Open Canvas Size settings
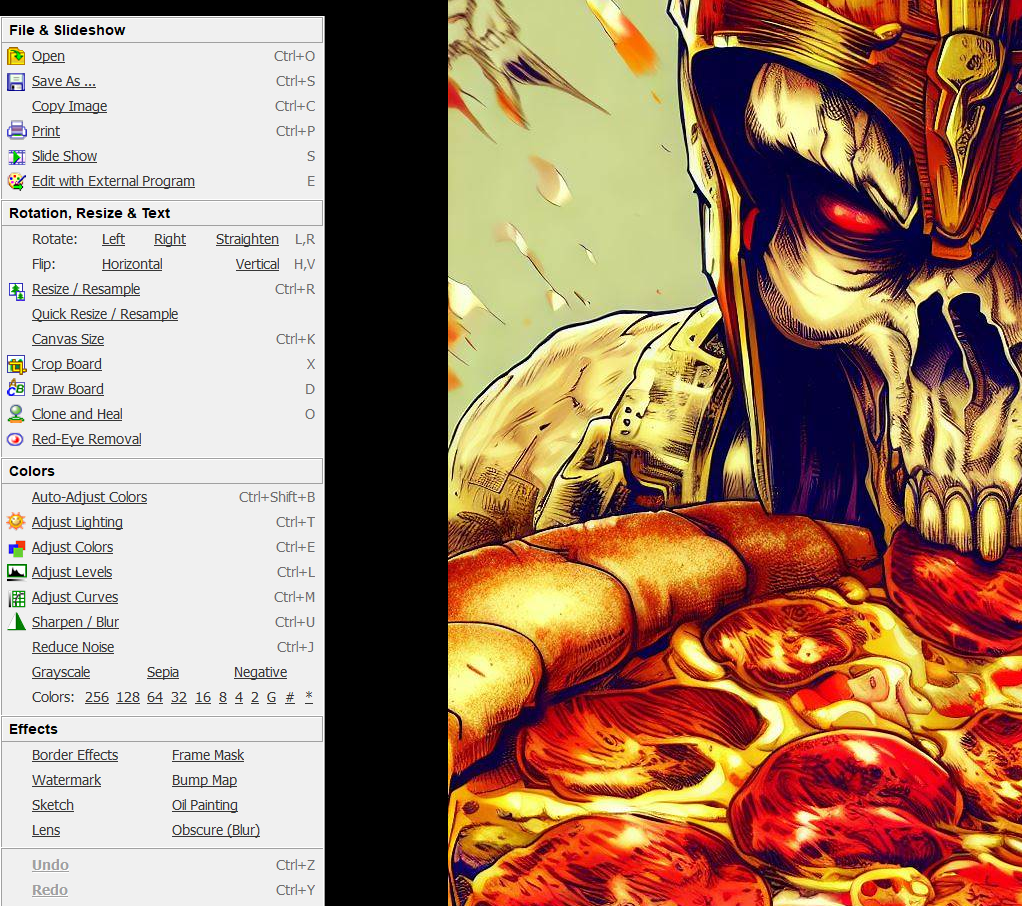Image resolution: width=1022 pixels, height=906 pixels. pos(68,339)
